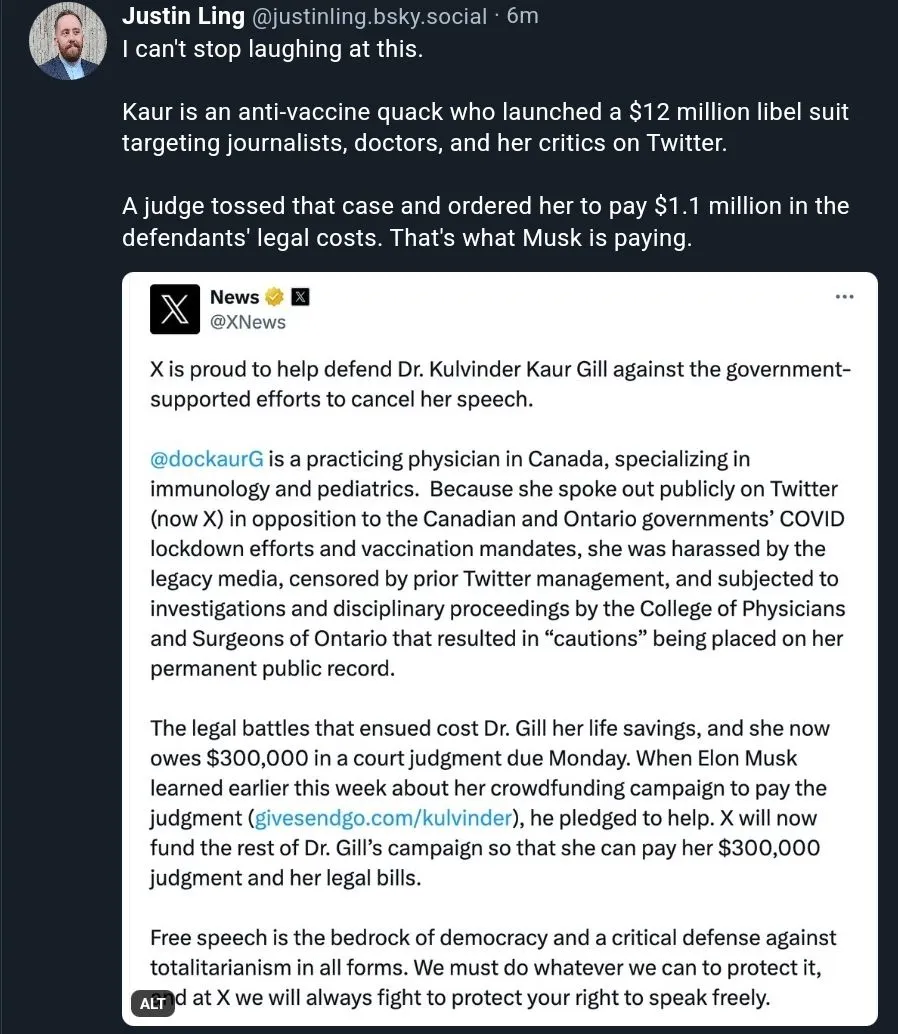Click the "Kaur is an anti-vaccine quack" paragraph
The width and height of the screenshot is (898, 1034).
(485, 127)
